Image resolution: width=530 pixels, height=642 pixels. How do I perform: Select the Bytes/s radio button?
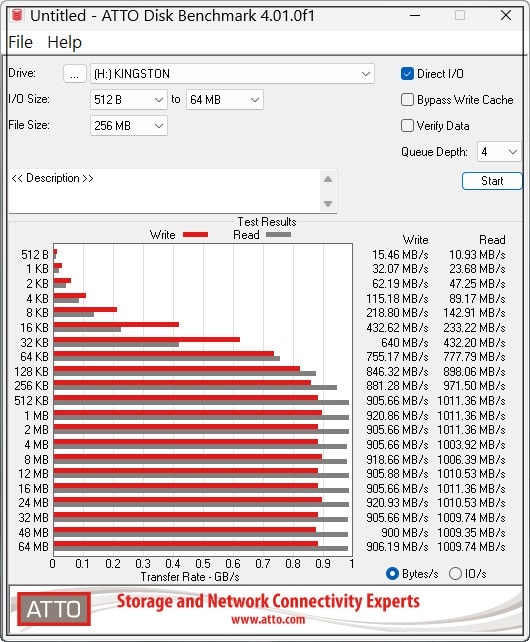pos(392,574)
